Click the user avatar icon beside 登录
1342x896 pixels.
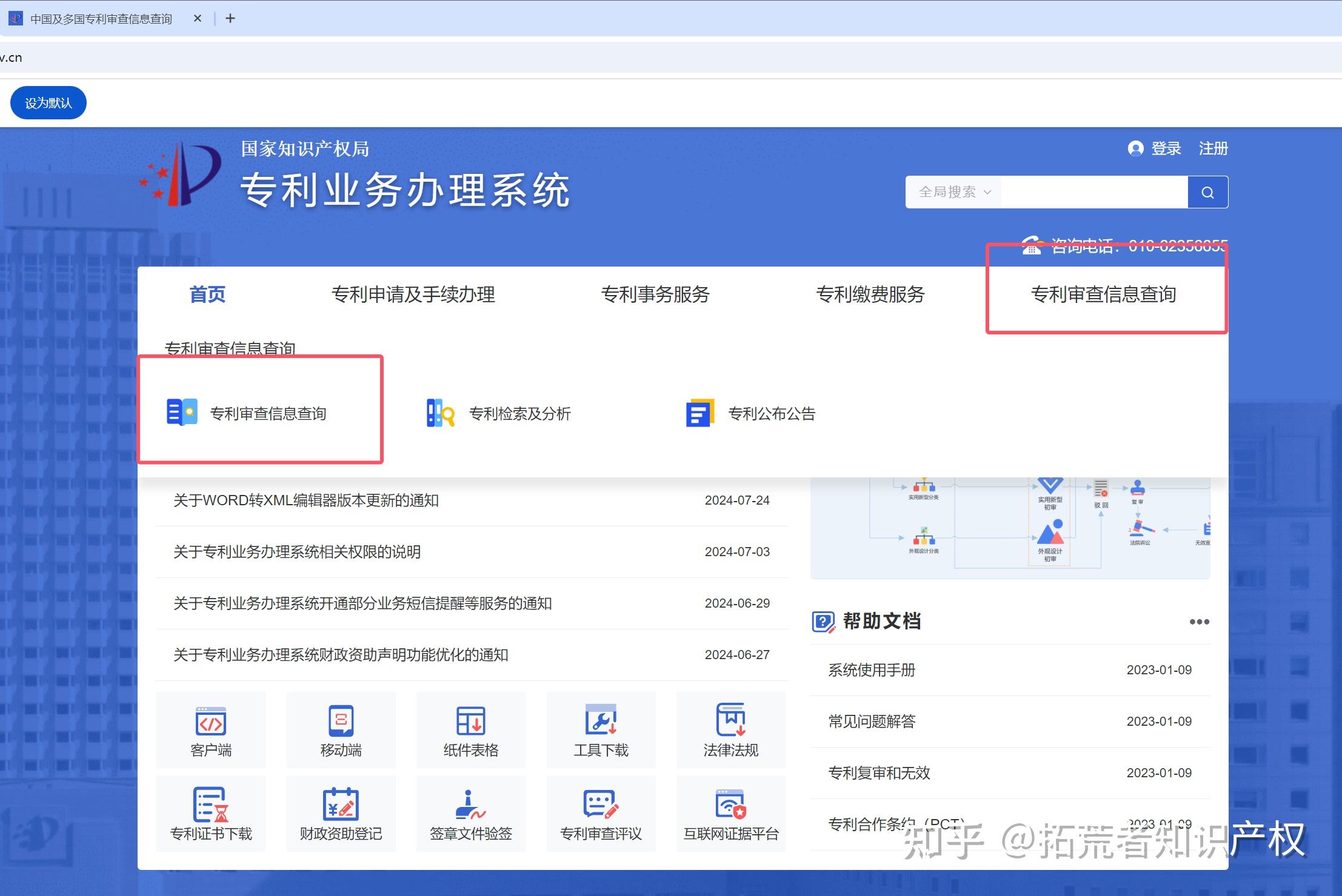(1135, 148)
